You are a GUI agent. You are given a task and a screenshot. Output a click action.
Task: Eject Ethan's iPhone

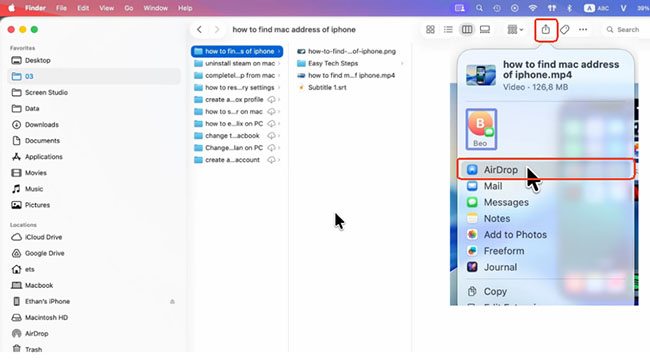172,302
